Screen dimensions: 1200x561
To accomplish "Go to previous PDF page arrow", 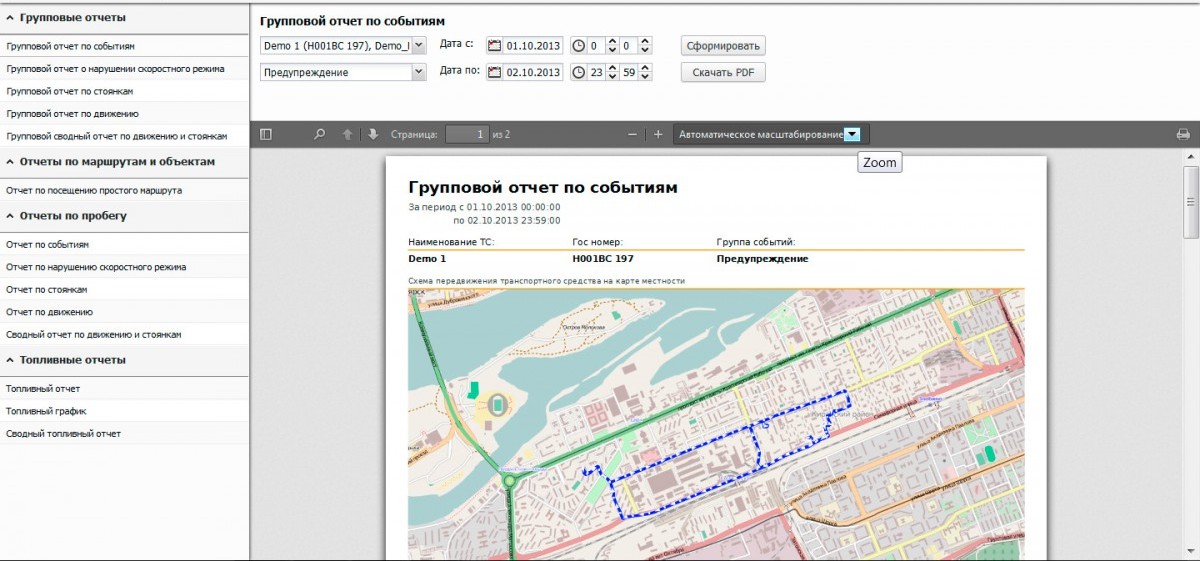I will 348,134.
